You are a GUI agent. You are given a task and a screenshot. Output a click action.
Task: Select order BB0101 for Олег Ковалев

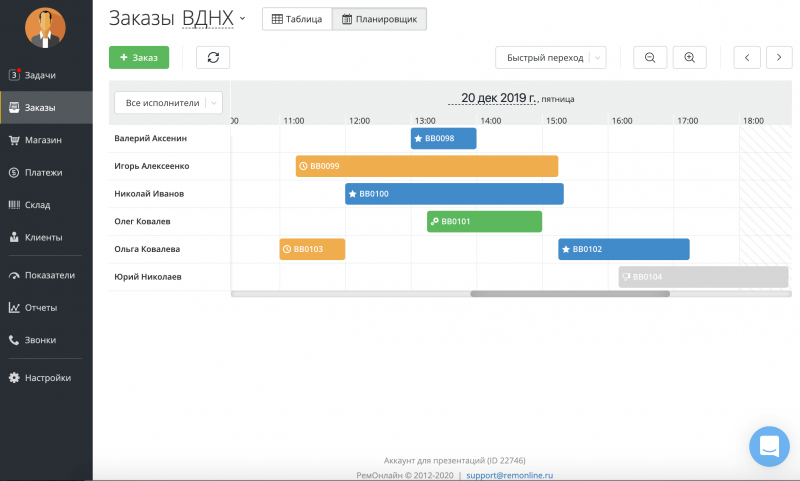click(485, 221)
